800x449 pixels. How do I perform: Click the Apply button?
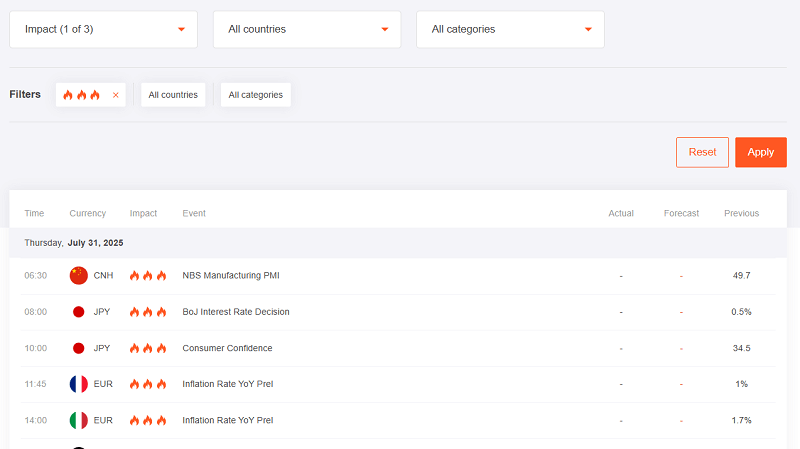[x=761, y=152]
